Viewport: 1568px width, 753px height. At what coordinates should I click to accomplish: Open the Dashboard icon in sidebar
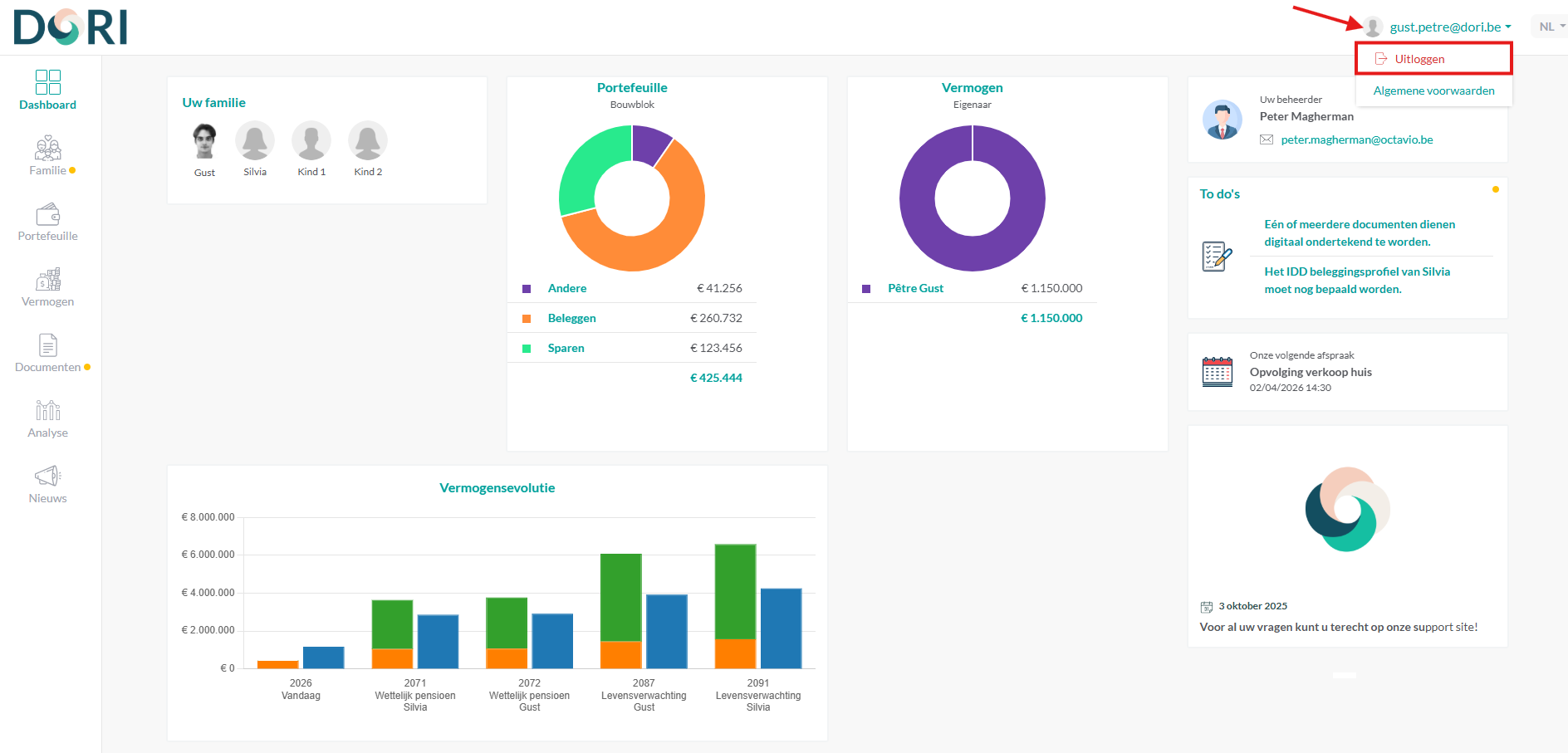coord(48,82)
